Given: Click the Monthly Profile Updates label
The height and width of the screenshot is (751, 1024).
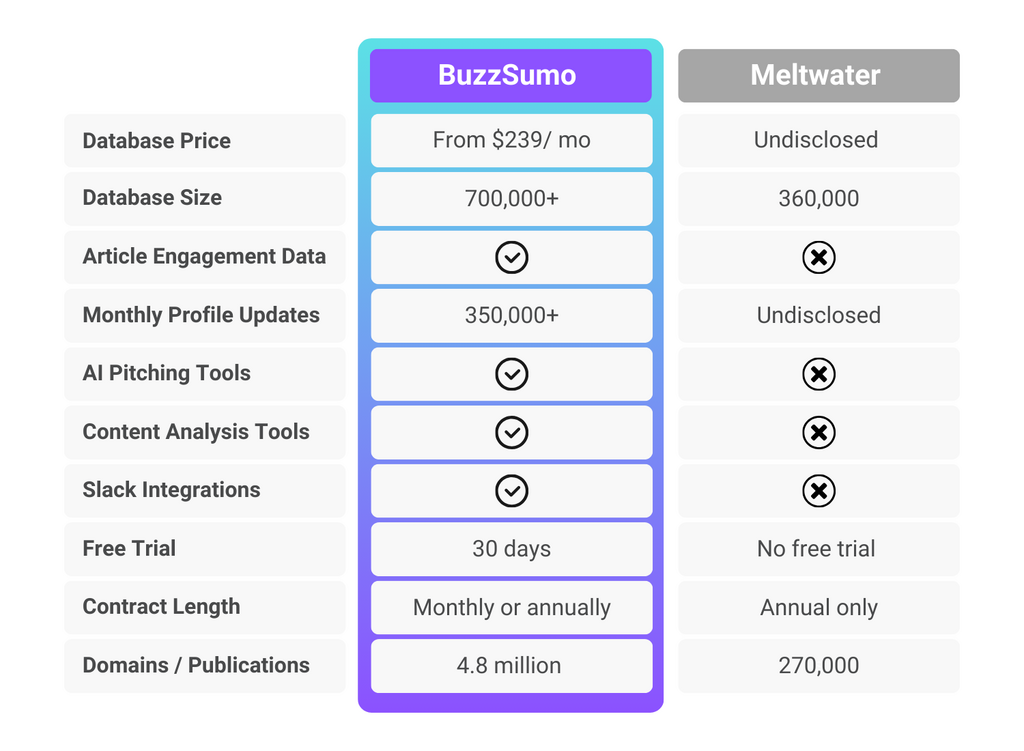Looking at the screenshot, I should tap(201, 315).
